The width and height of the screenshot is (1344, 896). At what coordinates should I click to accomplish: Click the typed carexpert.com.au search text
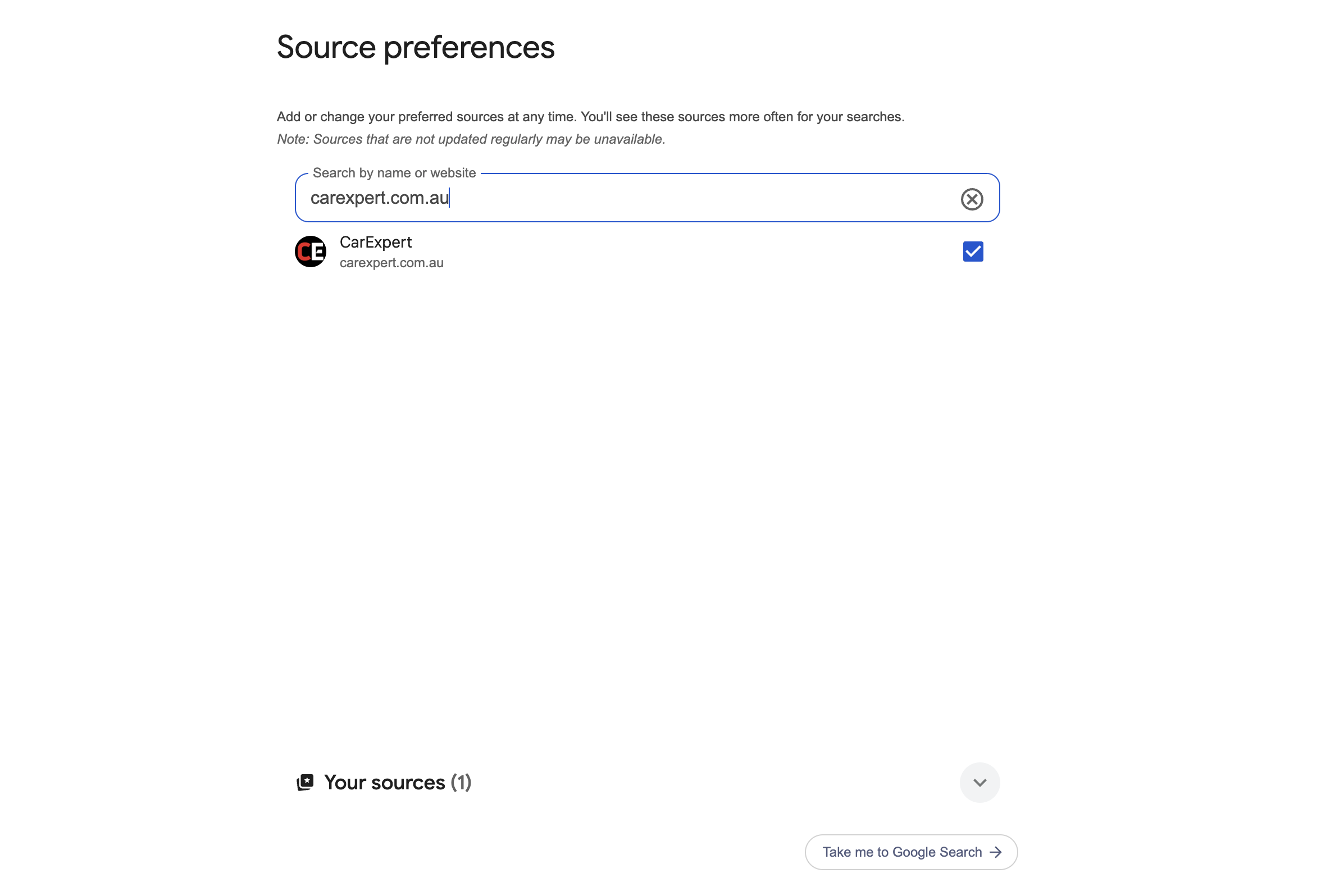point(379,198)
